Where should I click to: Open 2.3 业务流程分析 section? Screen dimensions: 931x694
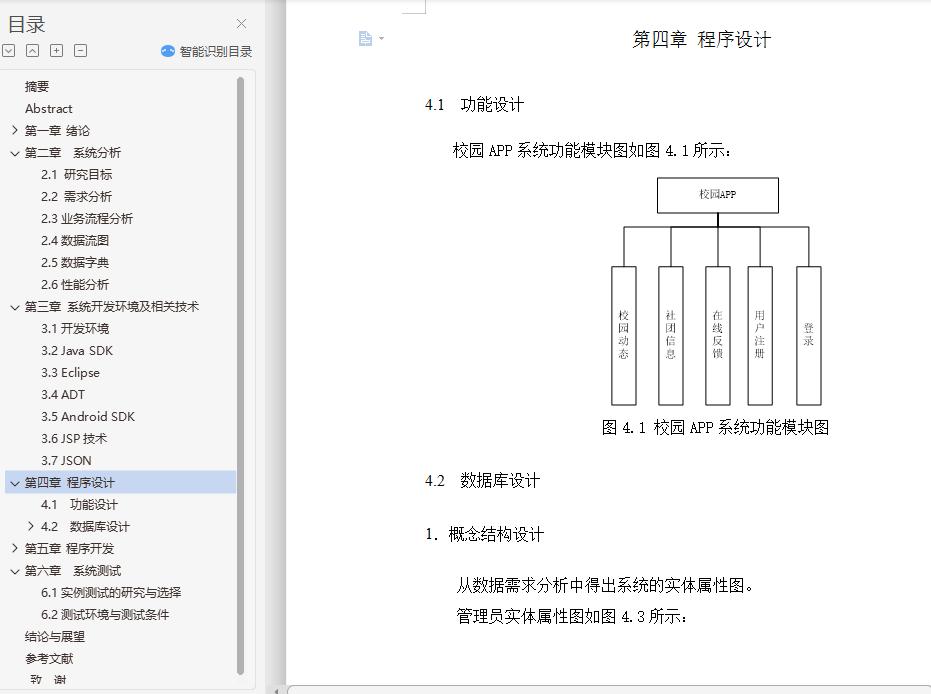point(87,218)
